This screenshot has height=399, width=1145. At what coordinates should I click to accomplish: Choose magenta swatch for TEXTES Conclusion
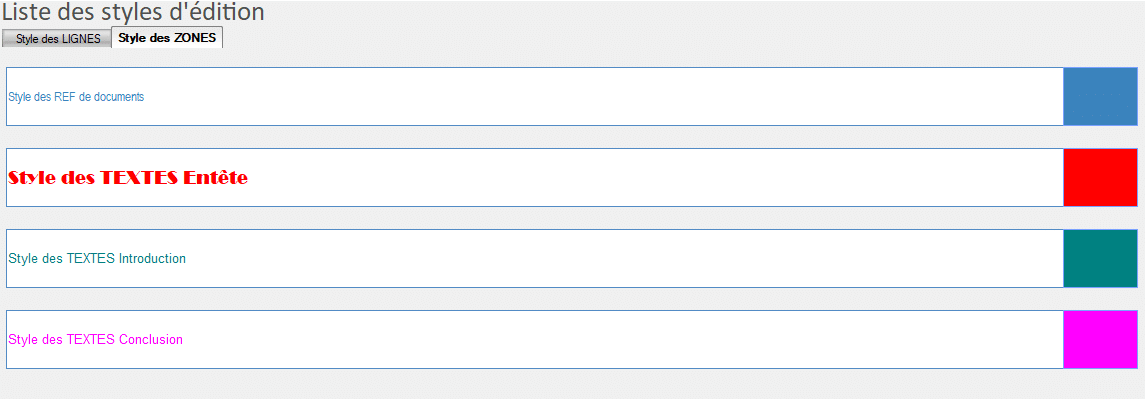pos(1100,339)
